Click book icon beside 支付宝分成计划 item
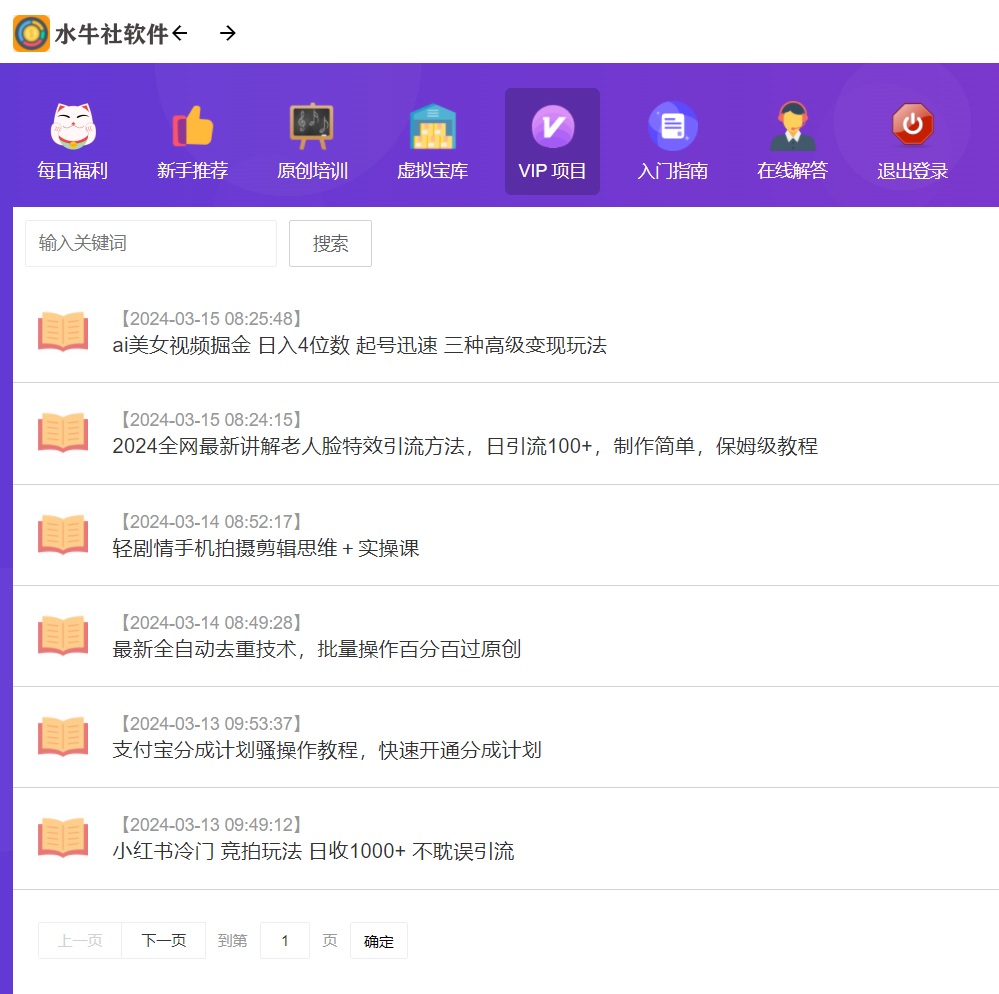Image resolution: width=999 pixels, height=994 pixels. tap(63, 737)
